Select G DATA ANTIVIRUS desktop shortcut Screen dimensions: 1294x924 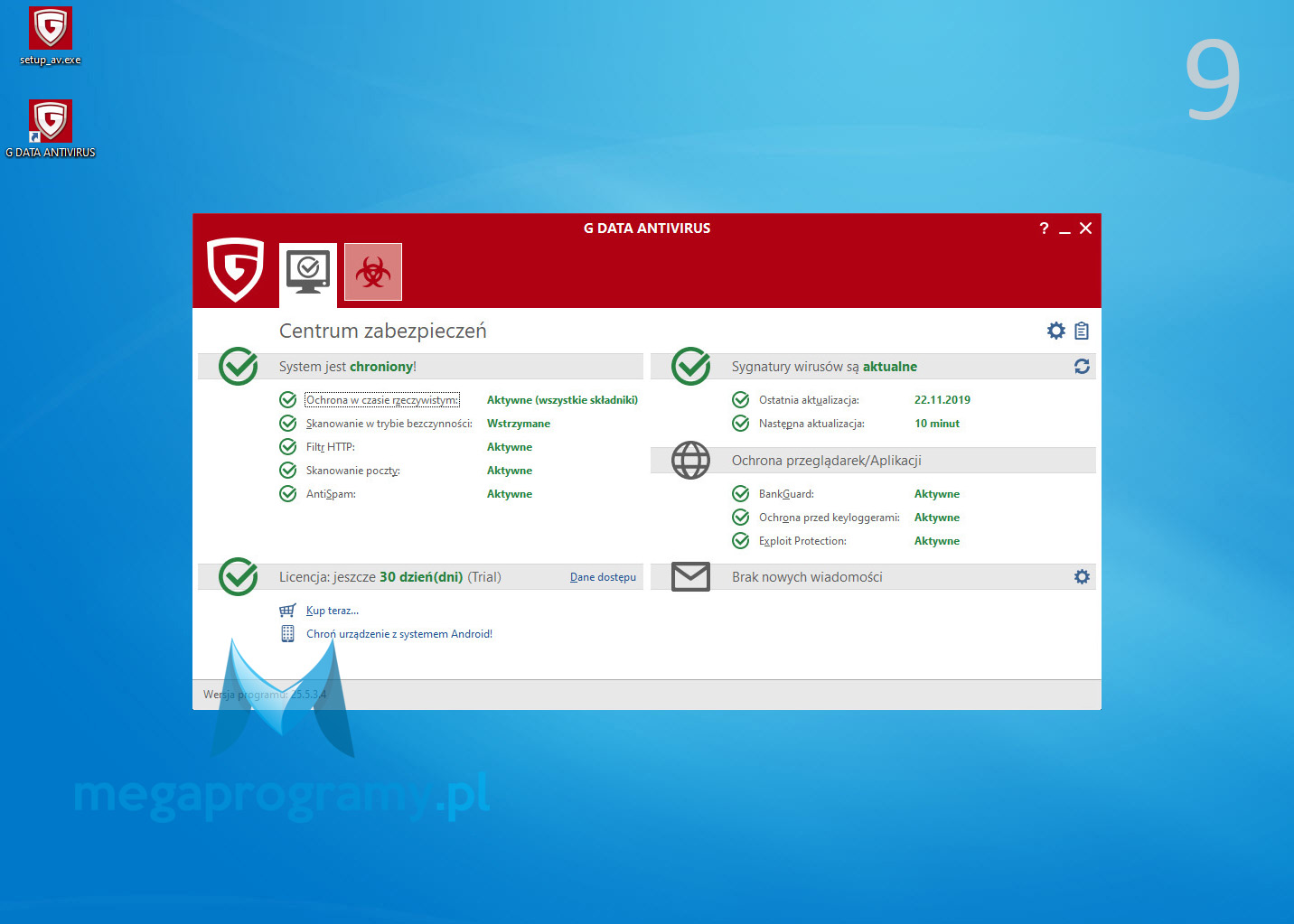click(x=51, y=129)
